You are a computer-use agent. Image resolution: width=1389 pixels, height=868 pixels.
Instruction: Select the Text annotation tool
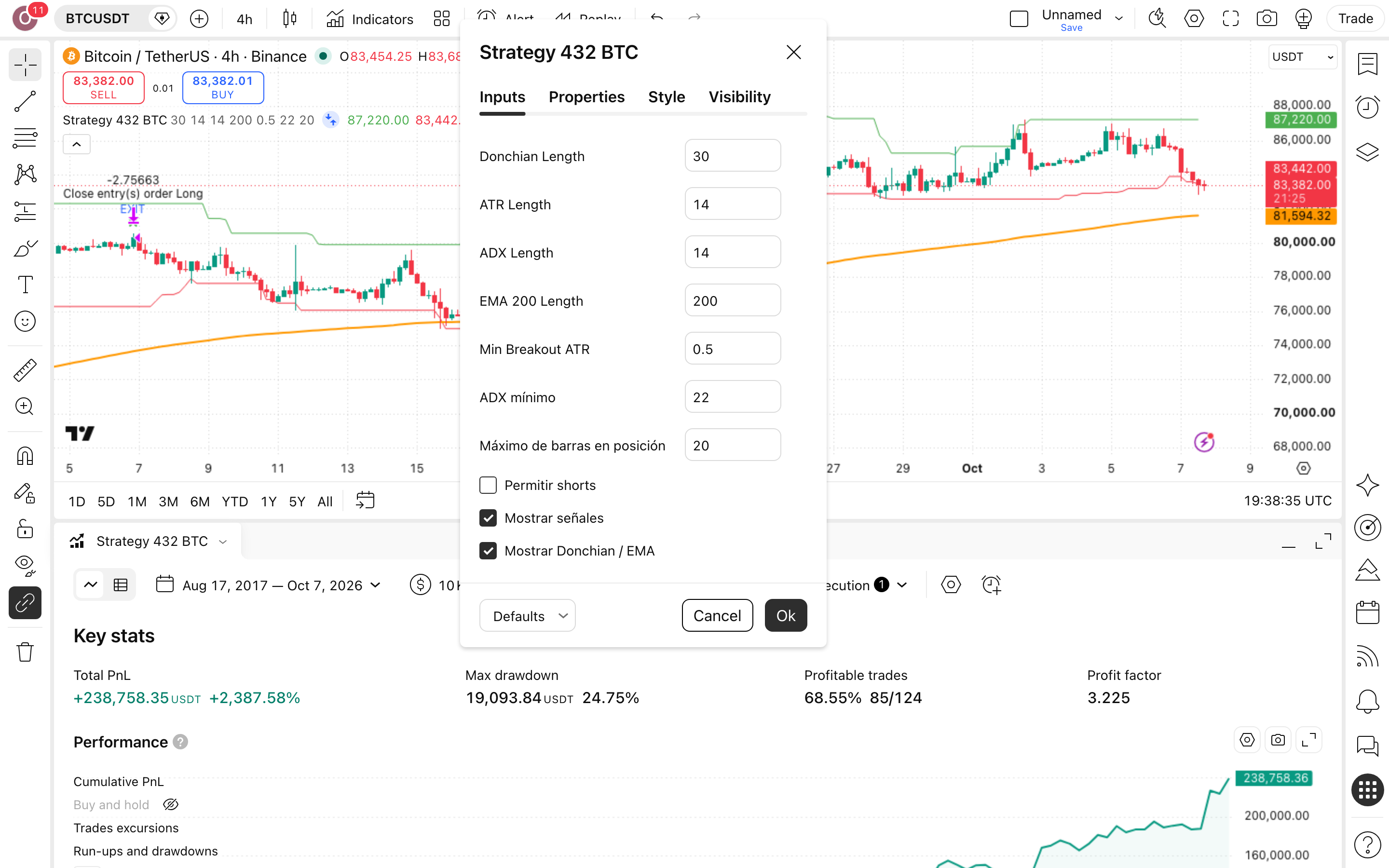25,285
